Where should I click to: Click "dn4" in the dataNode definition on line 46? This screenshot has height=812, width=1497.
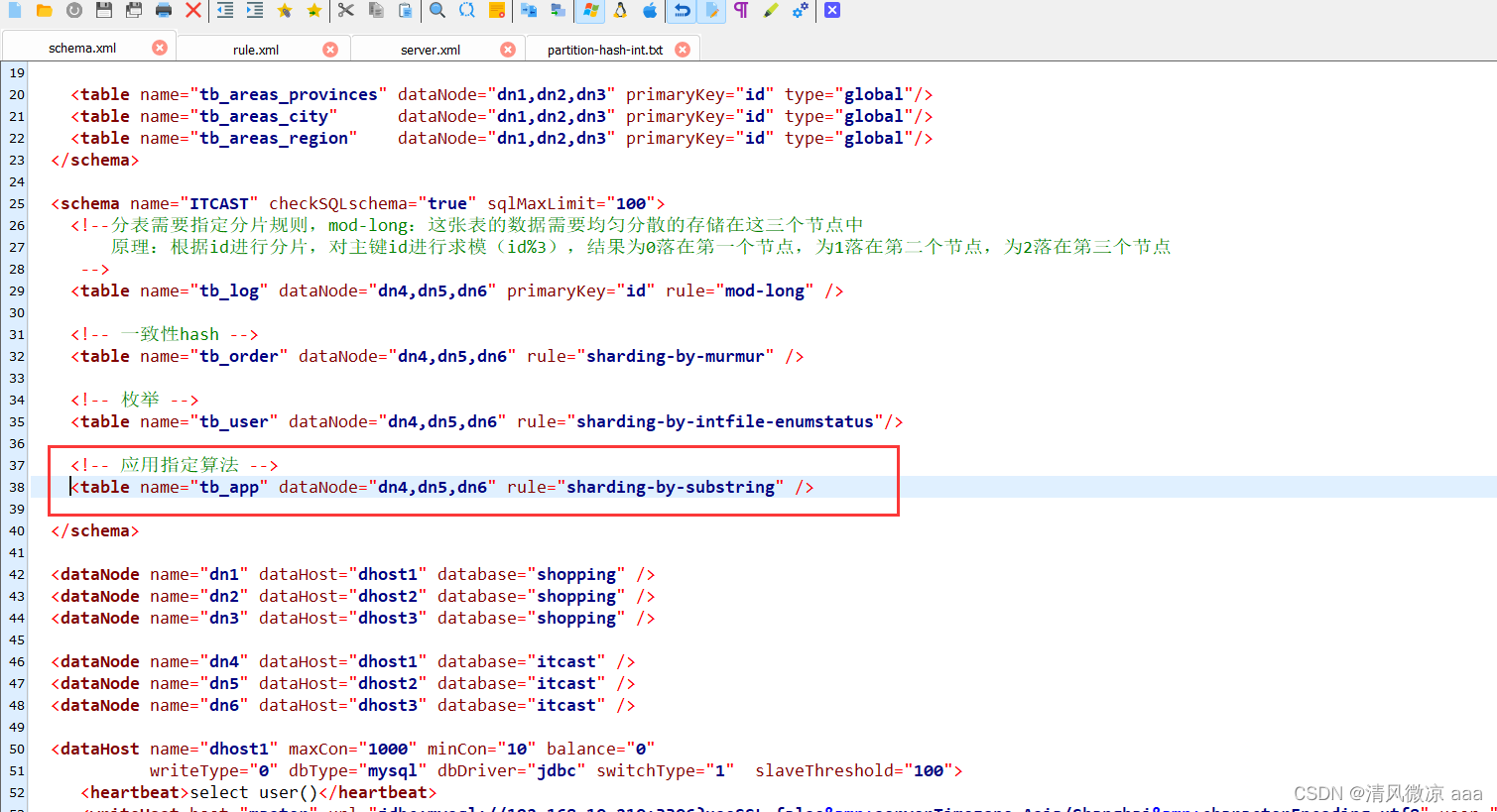[224, 661]
